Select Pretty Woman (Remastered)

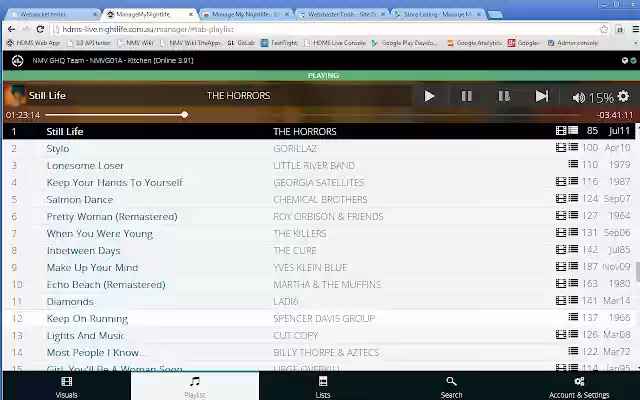click(x=112, y=217)
